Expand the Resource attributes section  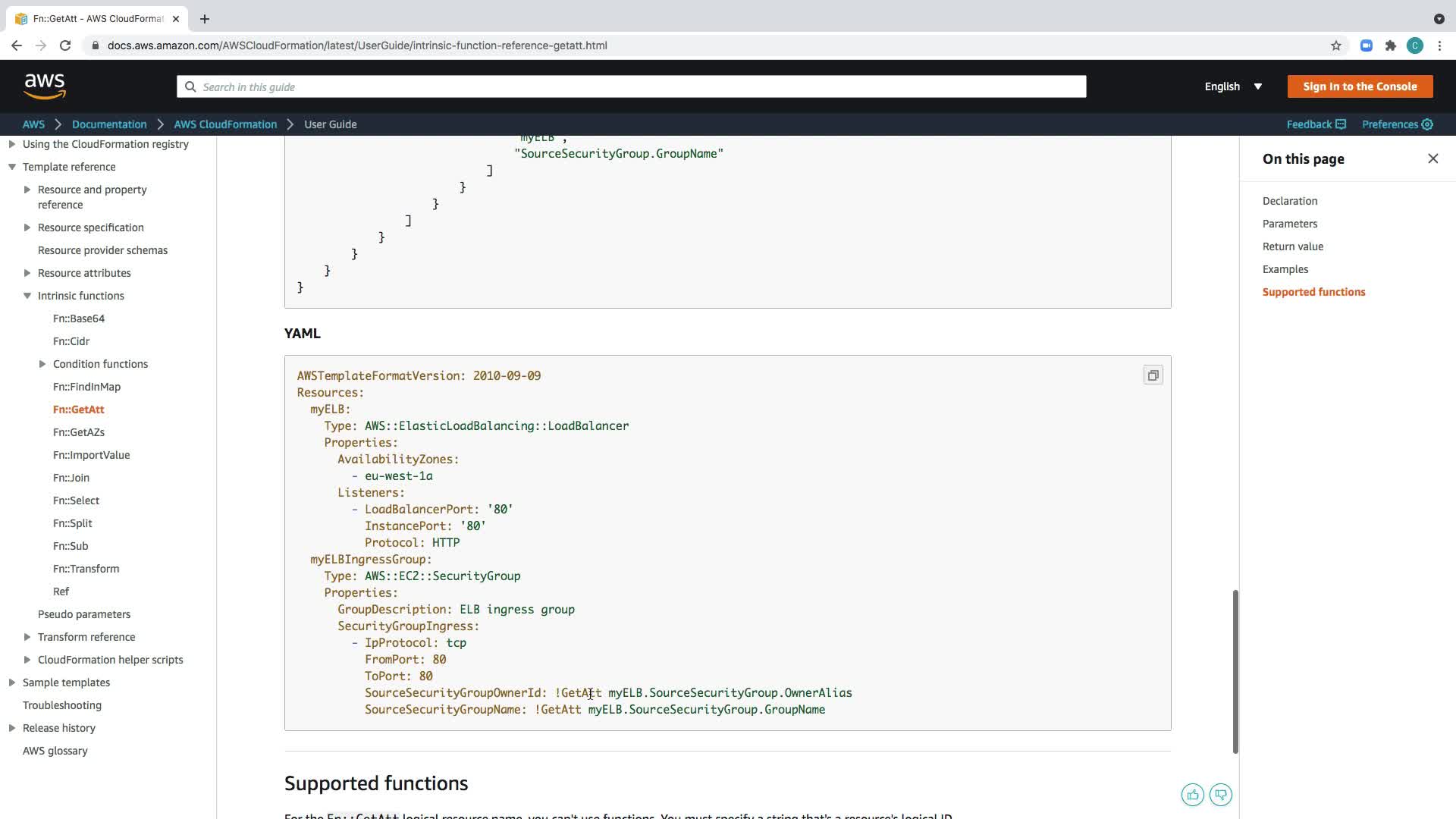point(27,273)
